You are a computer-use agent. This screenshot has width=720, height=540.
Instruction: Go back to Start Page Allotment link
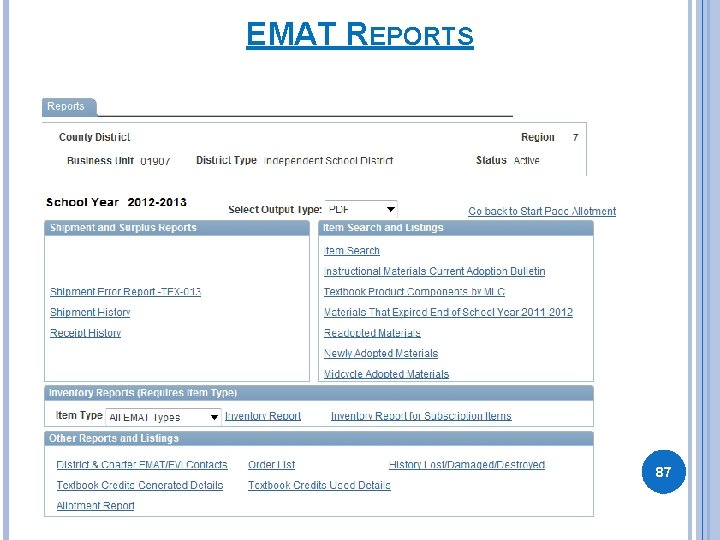(542, 211)
